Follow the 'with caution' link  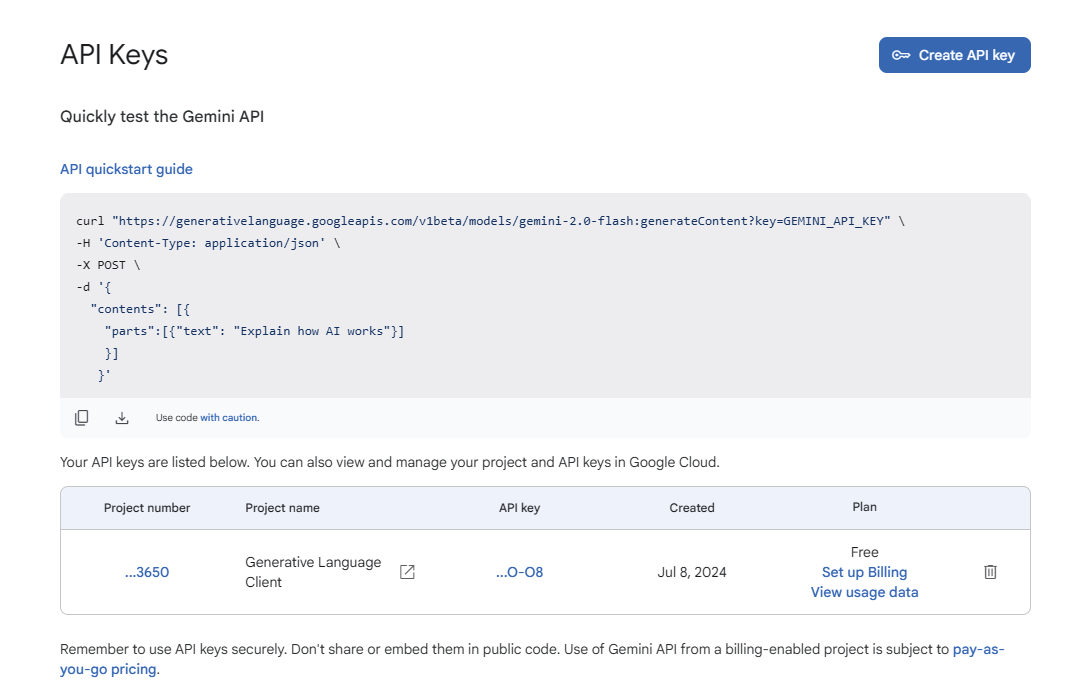(229, 418)
